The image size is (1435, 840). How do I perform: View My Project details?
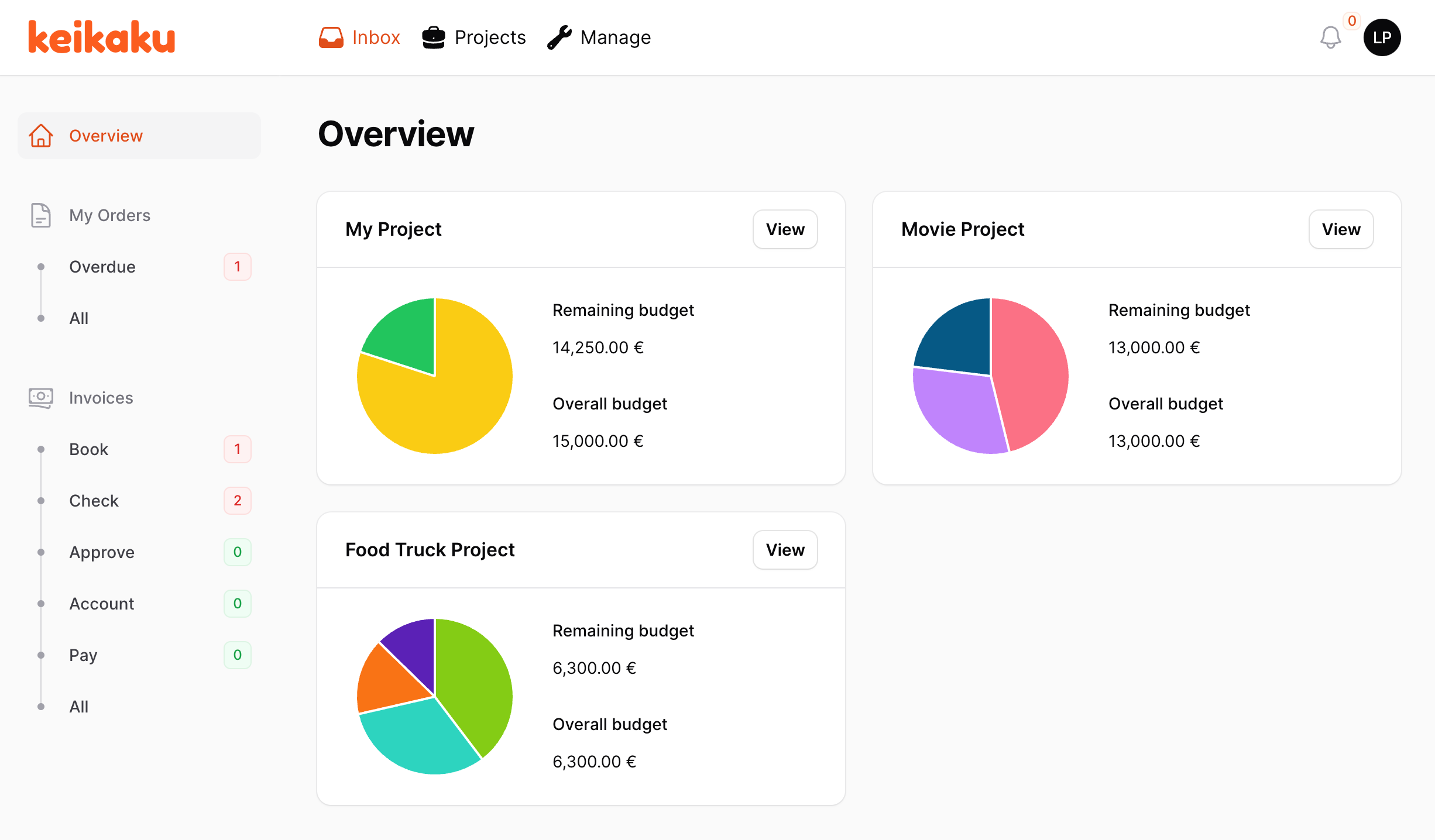(x=785, y=229)
